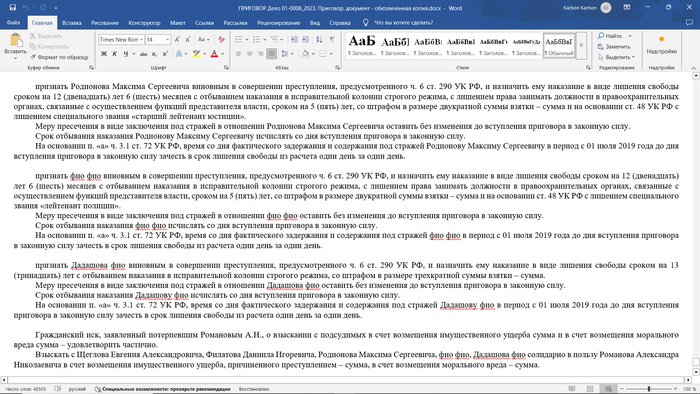Open the Comments speech bubble icon
Viewport: 700px width, 394px height.
point(689,22)
